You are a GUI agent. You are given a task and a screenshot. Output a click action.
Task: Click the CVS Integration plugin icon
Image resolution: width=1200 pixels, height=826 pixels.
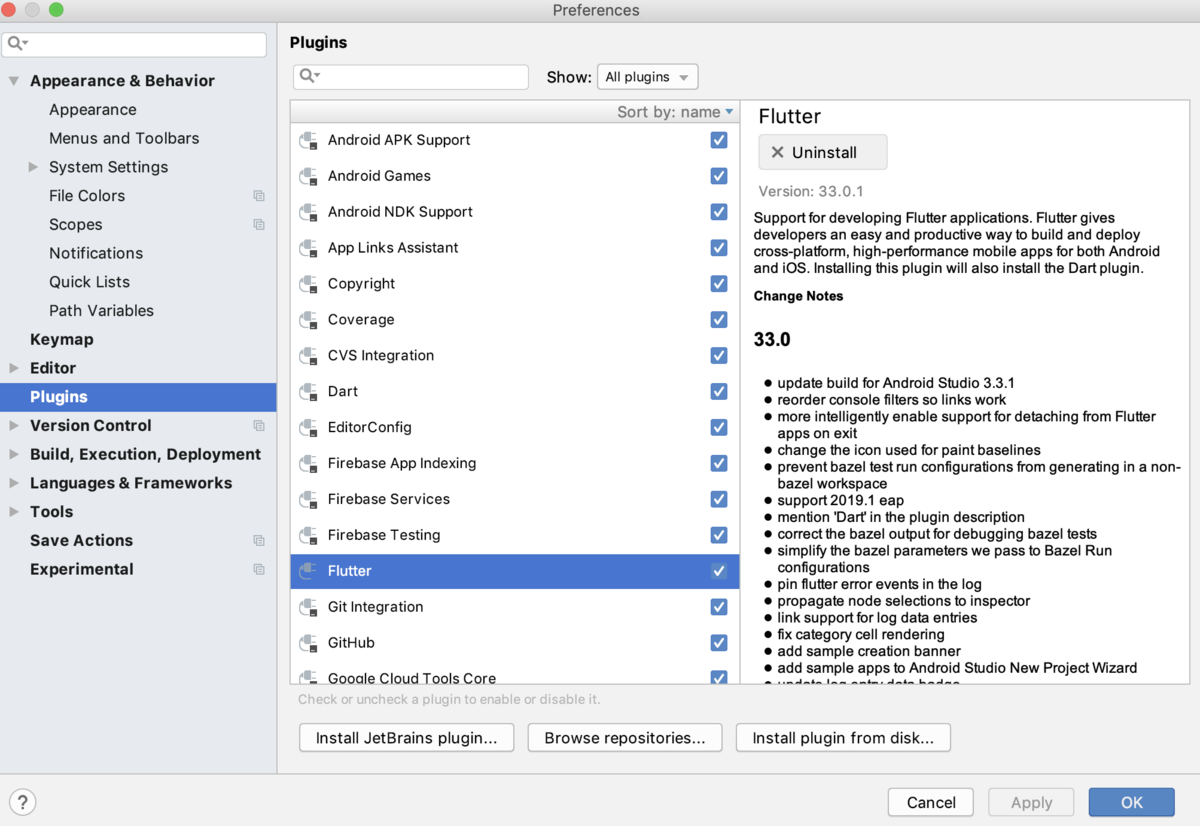pyautogui.click(x=308, y=357)
